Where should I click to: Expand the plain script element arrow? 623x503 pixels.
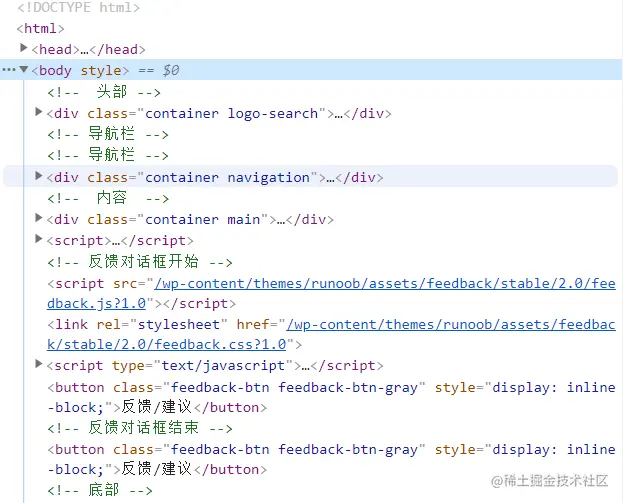pos(39,239)
